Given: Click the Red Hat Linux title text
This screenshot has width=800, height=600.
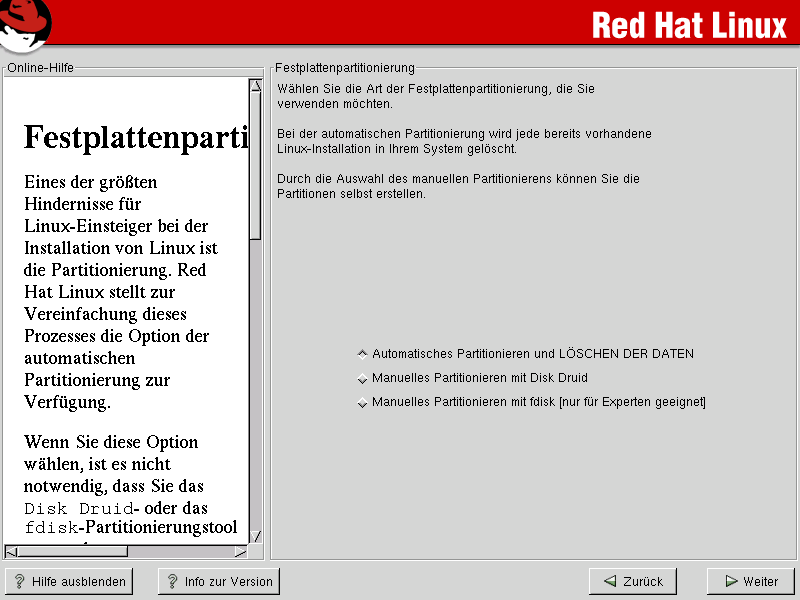Looking at the screenshot, I should click(x=689, y=25).
